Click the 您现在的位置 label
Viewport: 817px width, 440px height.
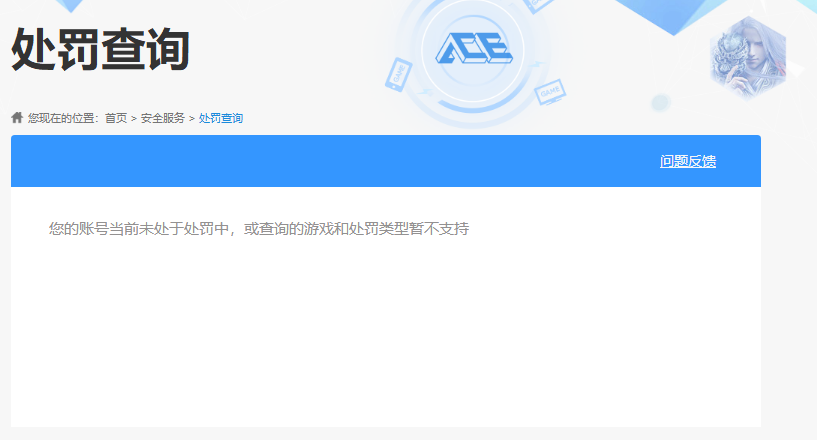(x=61, y=118)
